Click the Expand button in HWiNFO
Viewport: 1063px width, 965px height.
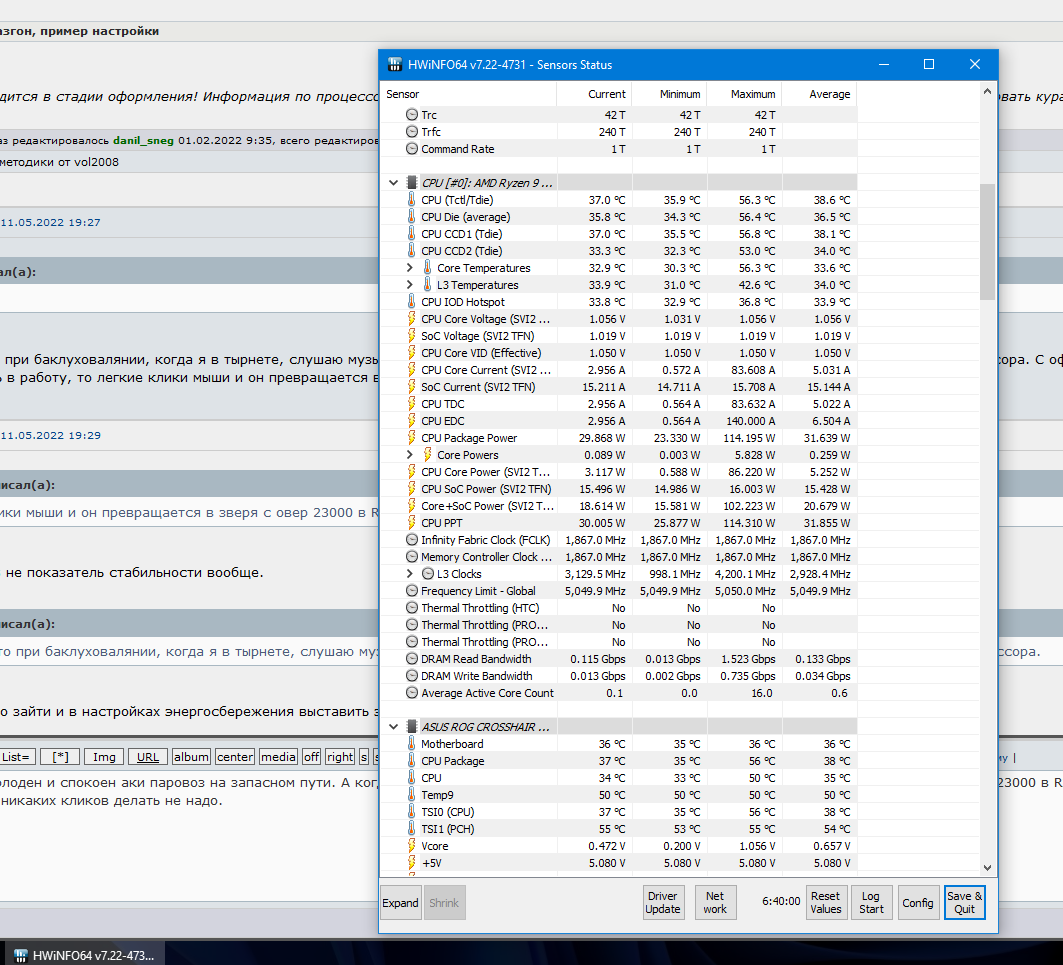(400, 903)
